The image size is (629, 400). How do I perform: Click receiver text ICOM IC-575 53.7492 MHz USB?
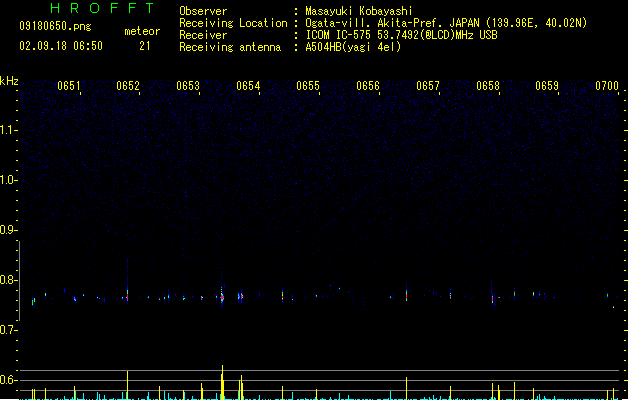point(401,35)
